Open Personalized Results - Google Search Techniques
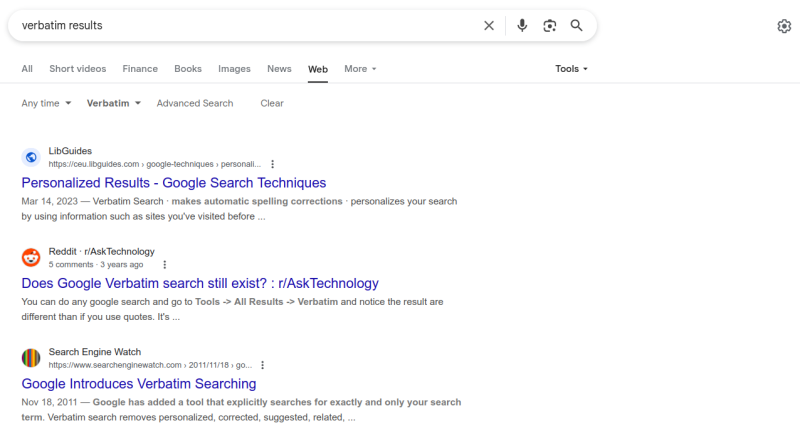 click(173, 183)
